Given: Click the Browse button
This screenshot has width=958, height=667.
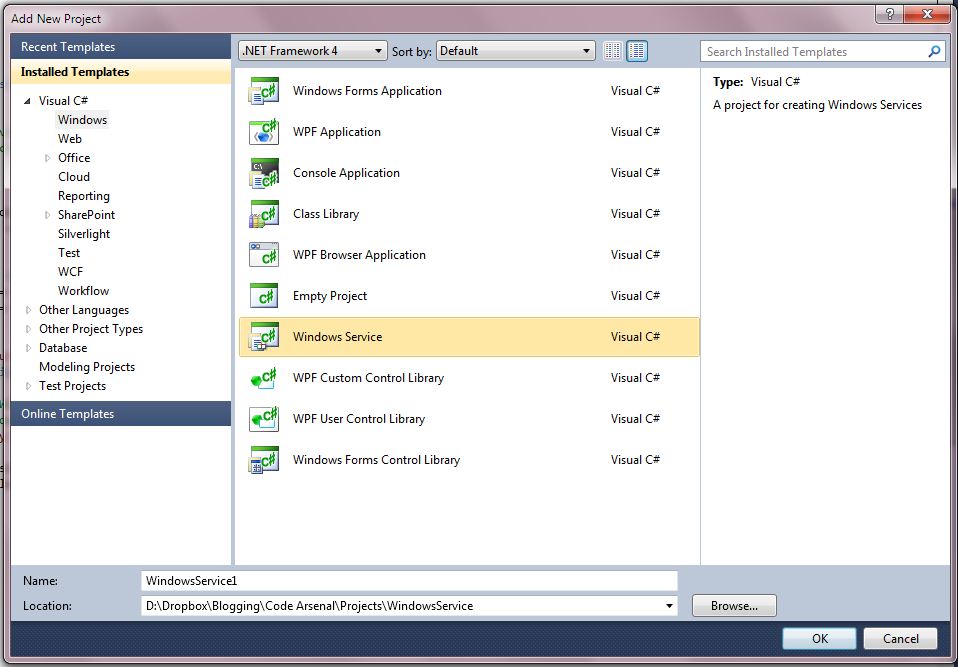Looking at the screenshot, I should [734, 605].
